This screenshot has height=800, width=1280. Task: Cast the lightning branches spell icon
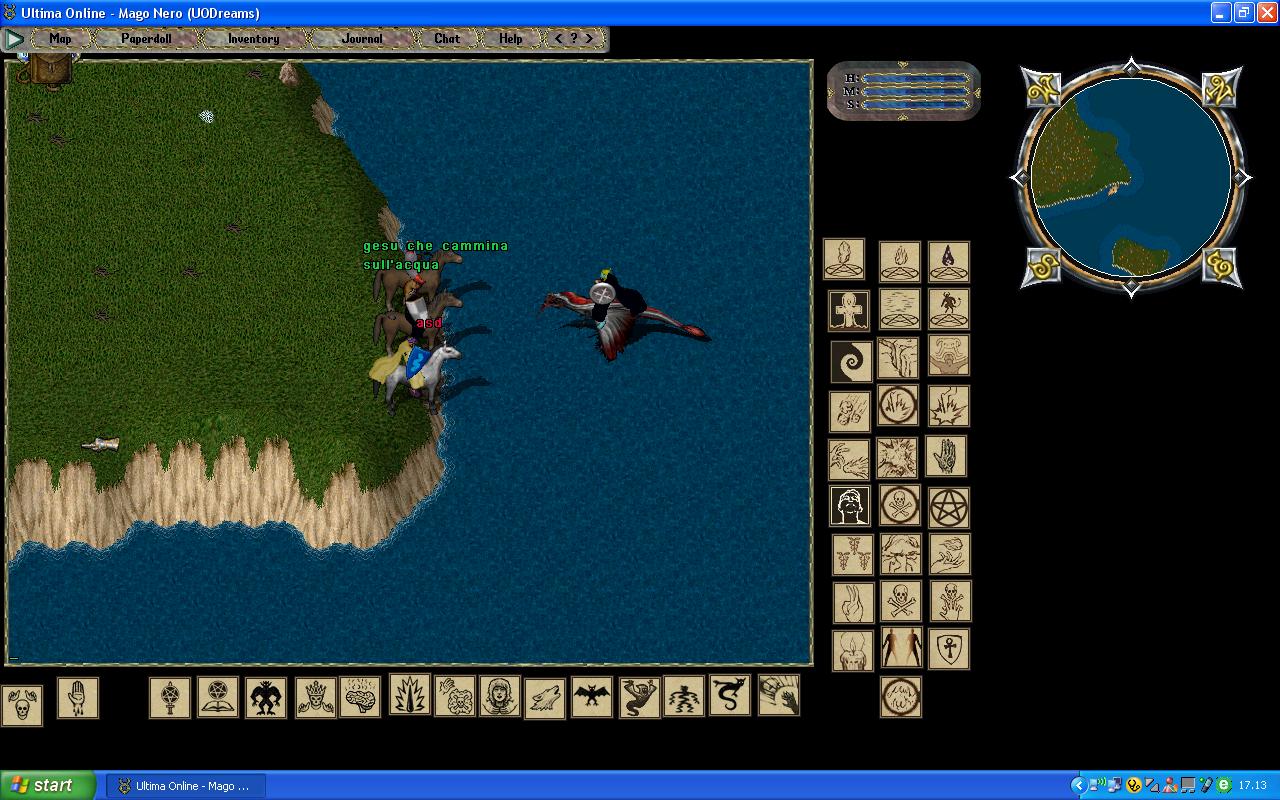click(x=900, y=554)
